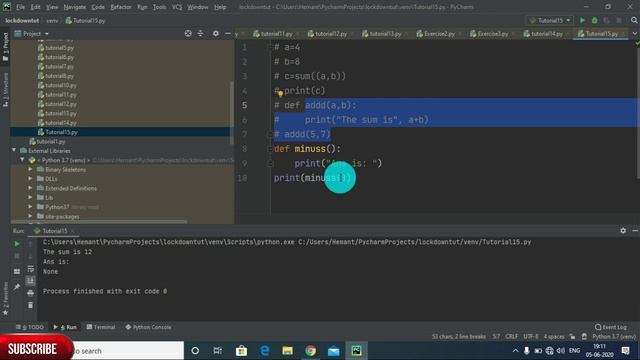Screen dimensions: 640x360
Task: Click Python 3.7 (venv) interpreter in status bar
Action: 614,337
